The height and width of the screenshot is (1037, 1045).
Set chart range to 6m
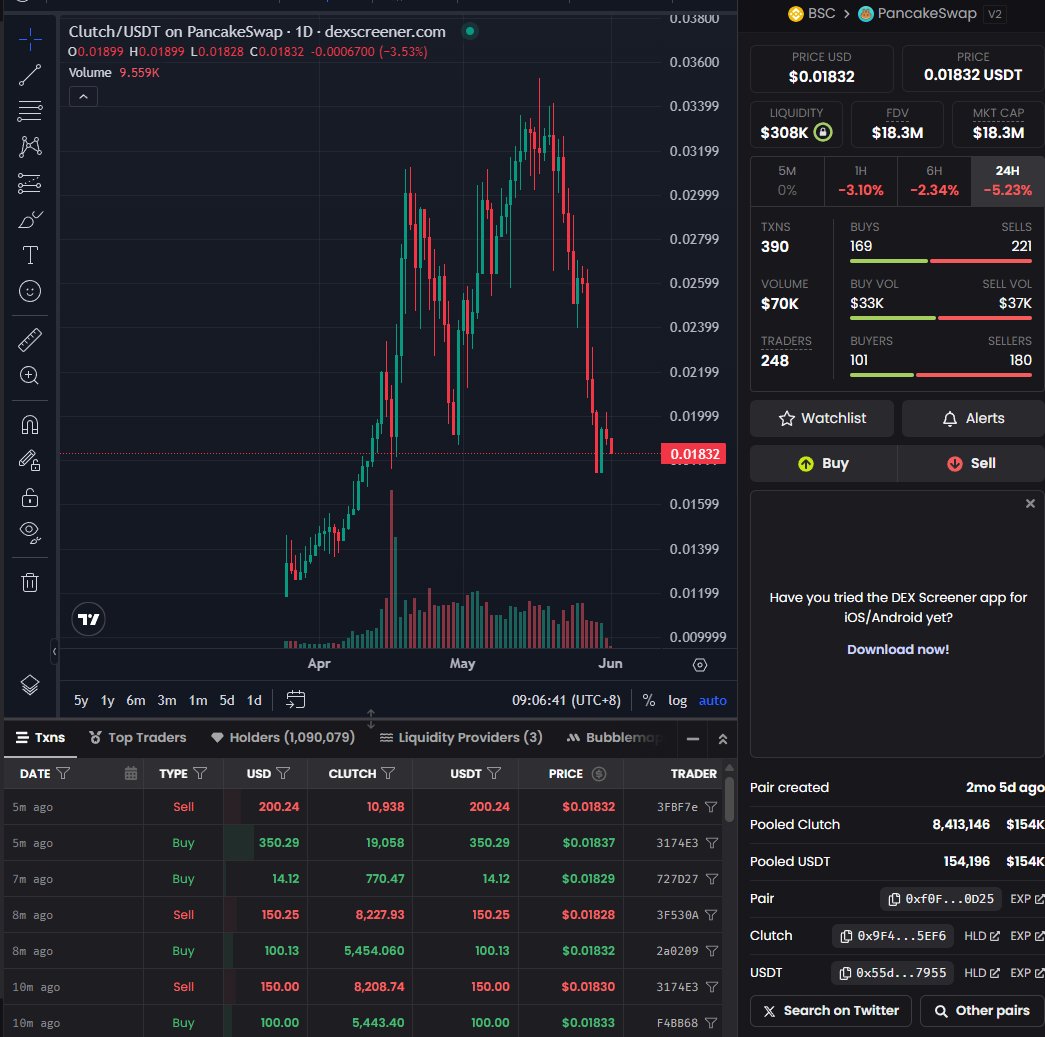[x=136, y=700]
